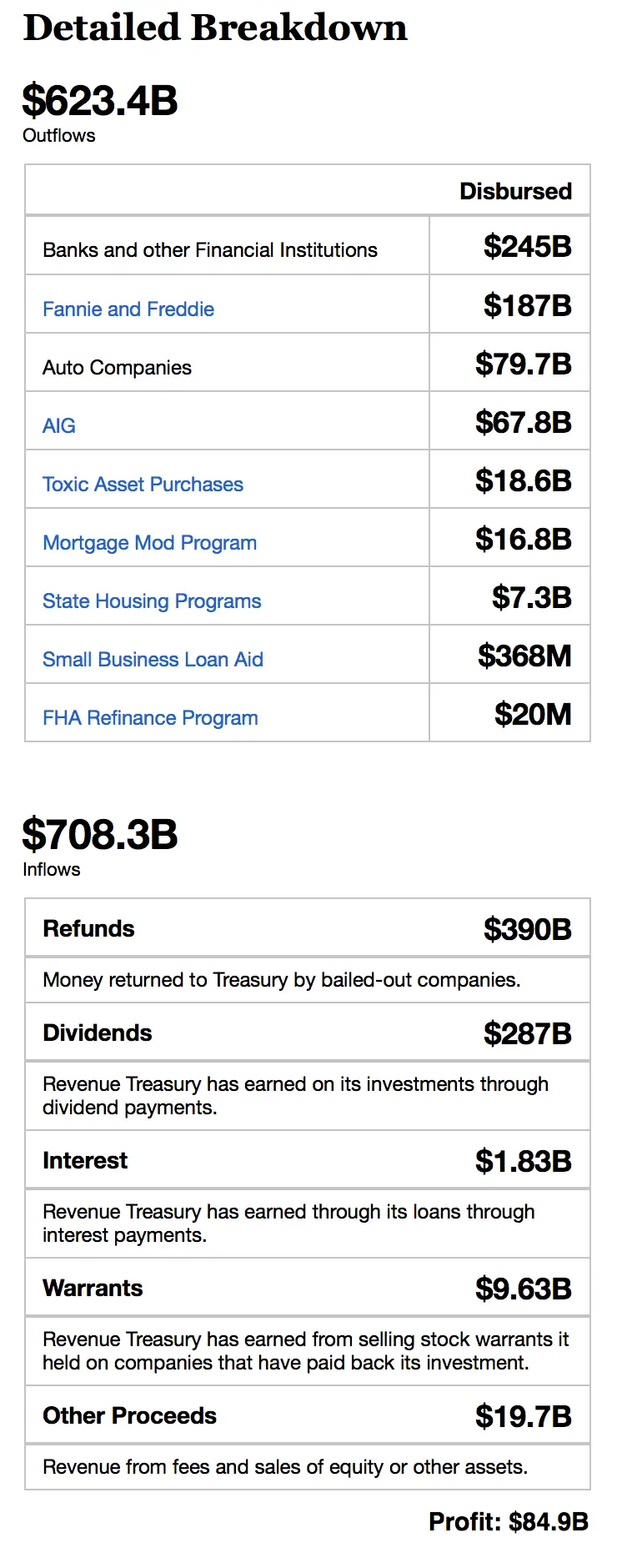
Task: Click the Auto Companies row label
Action: (117, 368)
